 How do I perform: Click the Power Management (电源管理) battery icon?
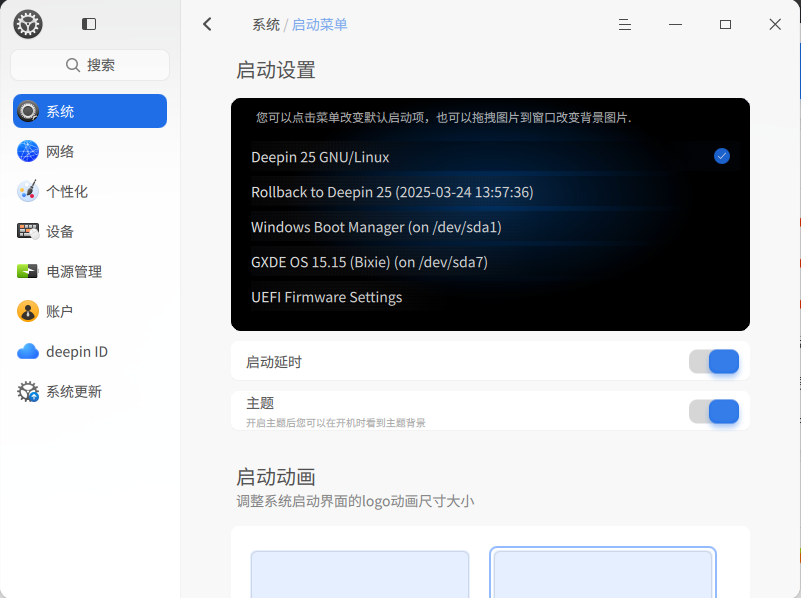(x=28, y=271)
